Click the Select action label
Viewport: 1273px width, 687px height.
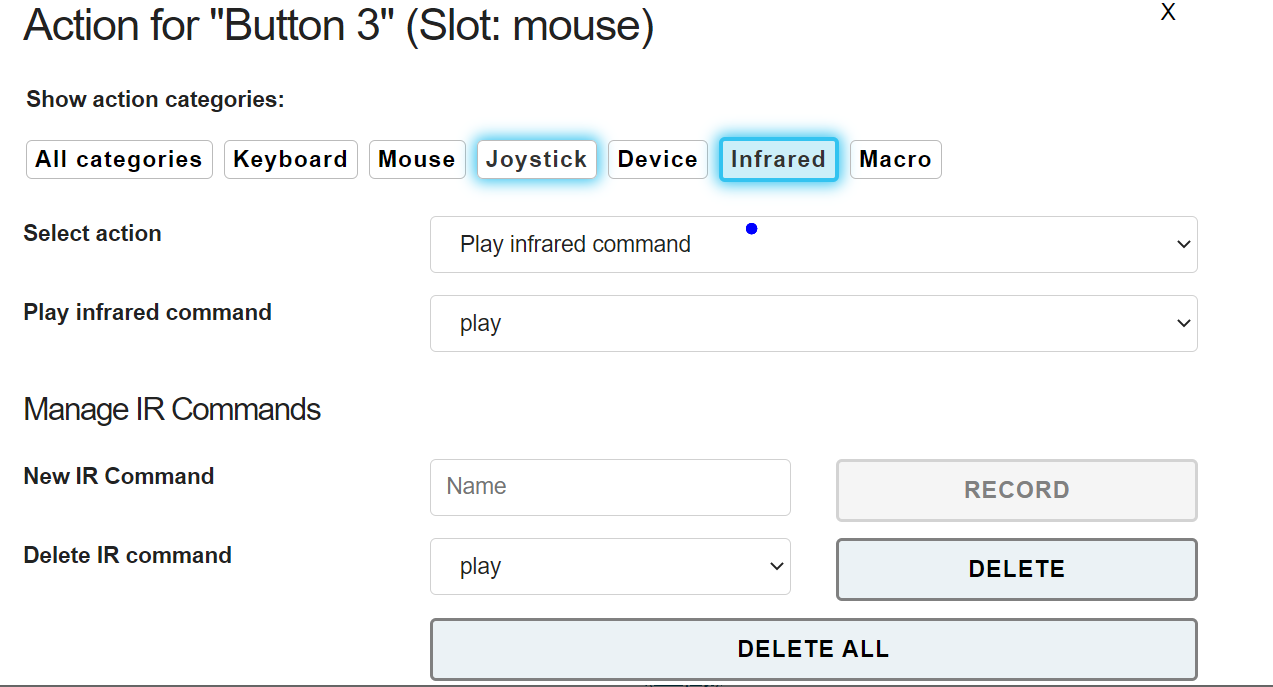tap(92, 233)
